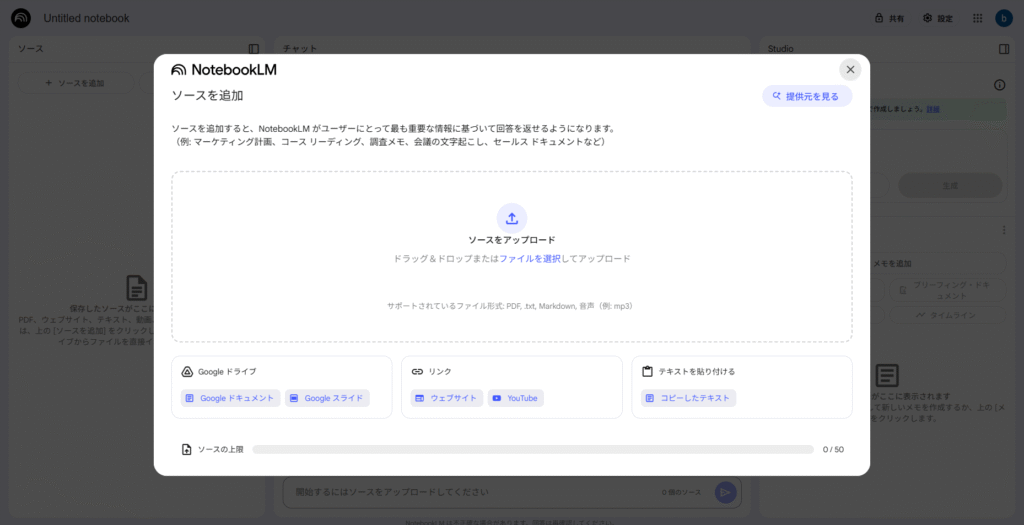Image resolution: width=1024 pixels, height=525 pixels.
Task: Click the Google スライド slide icon
Action: (x=294, y=398)
